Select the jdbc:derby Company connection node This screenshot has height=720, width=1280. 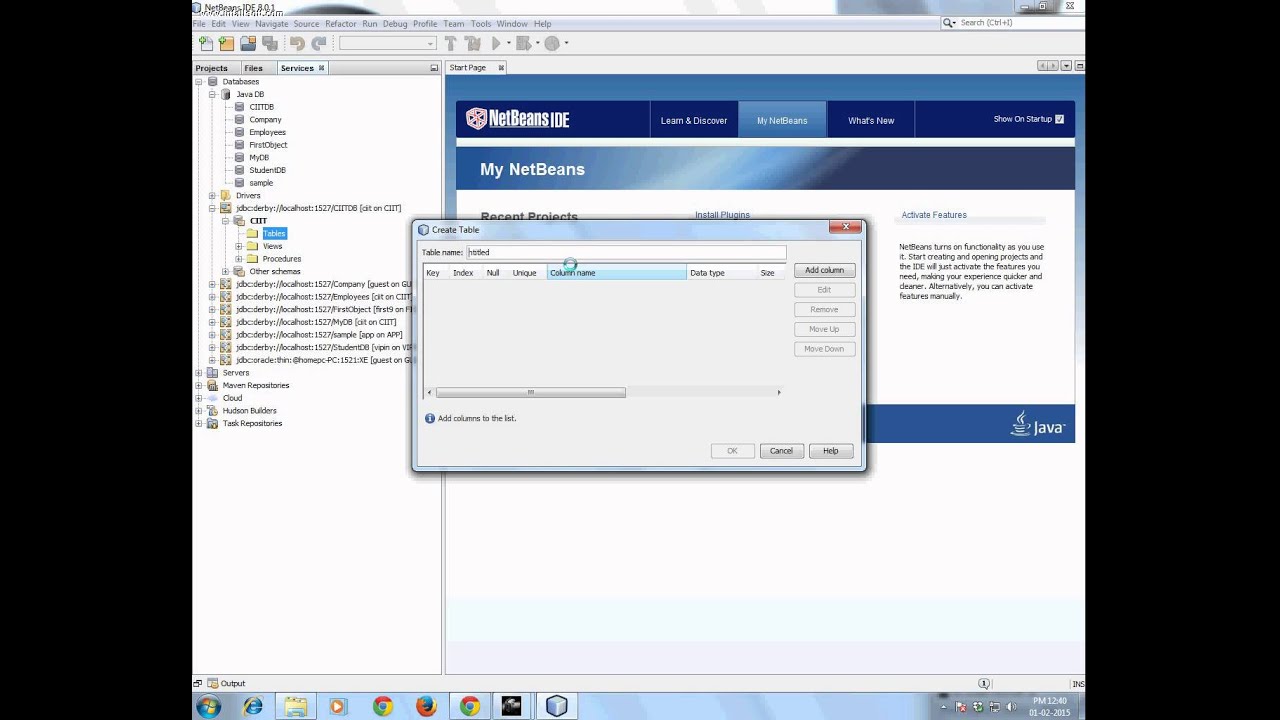point(324,284)
